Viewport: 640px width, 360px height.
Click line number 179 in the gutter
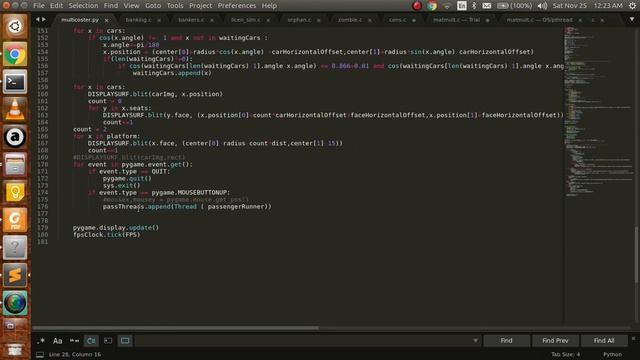[42, 228]
